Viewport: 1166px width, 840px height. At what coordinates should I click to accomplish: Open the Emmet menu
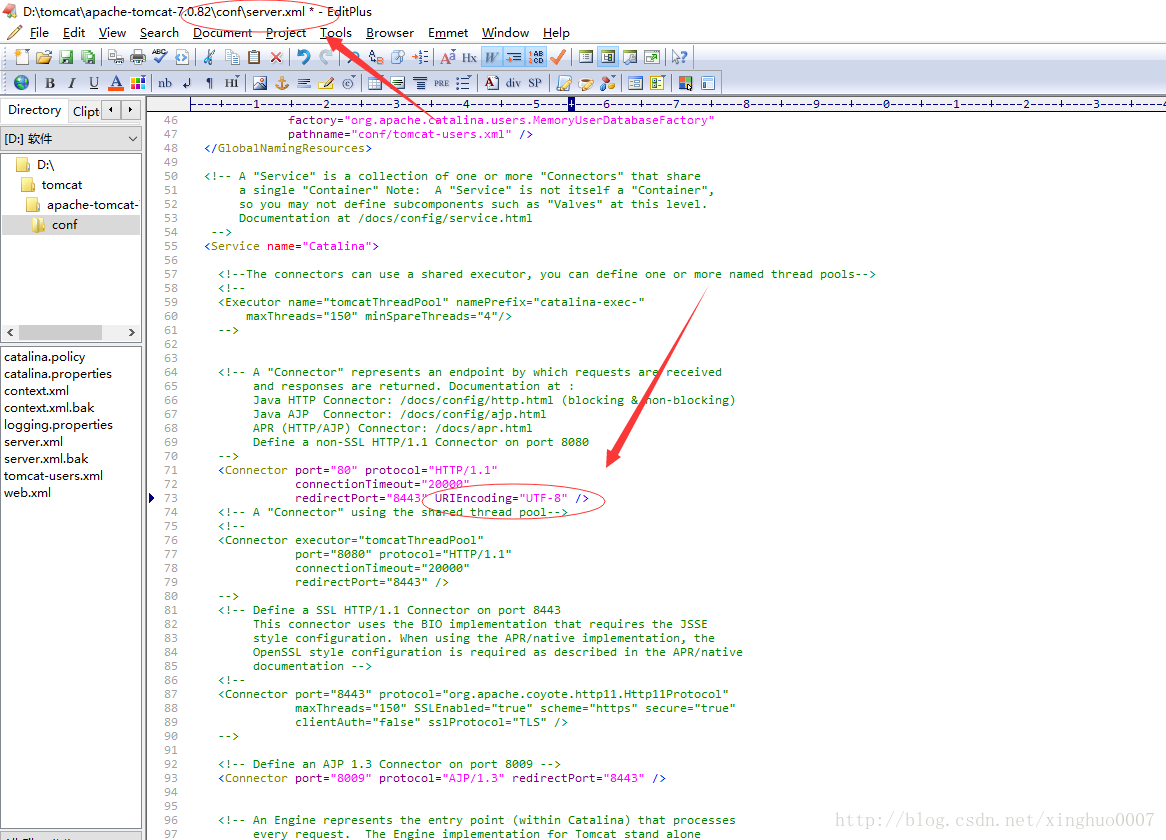click(x=448, y=33)
